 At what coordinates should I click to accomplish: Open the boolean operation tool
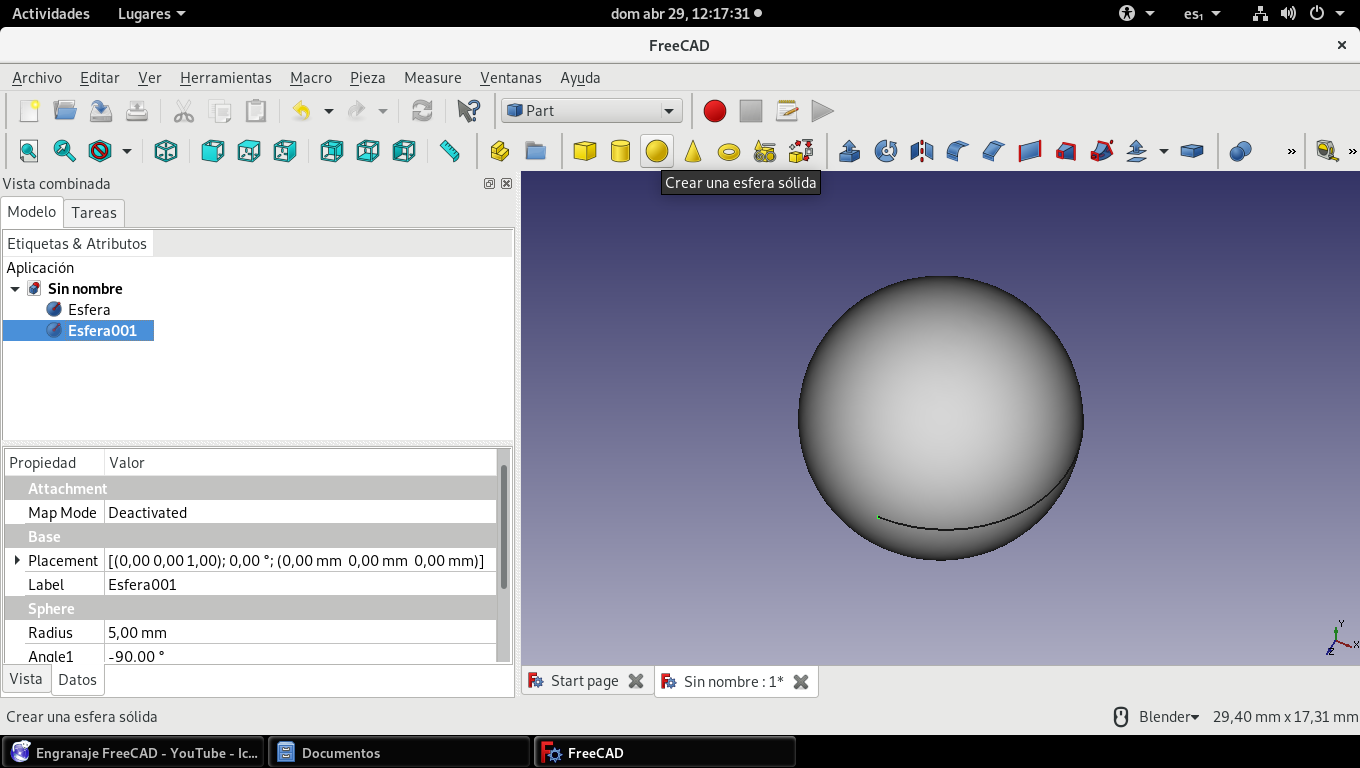pyautogui.click(x=1241, y=151)
